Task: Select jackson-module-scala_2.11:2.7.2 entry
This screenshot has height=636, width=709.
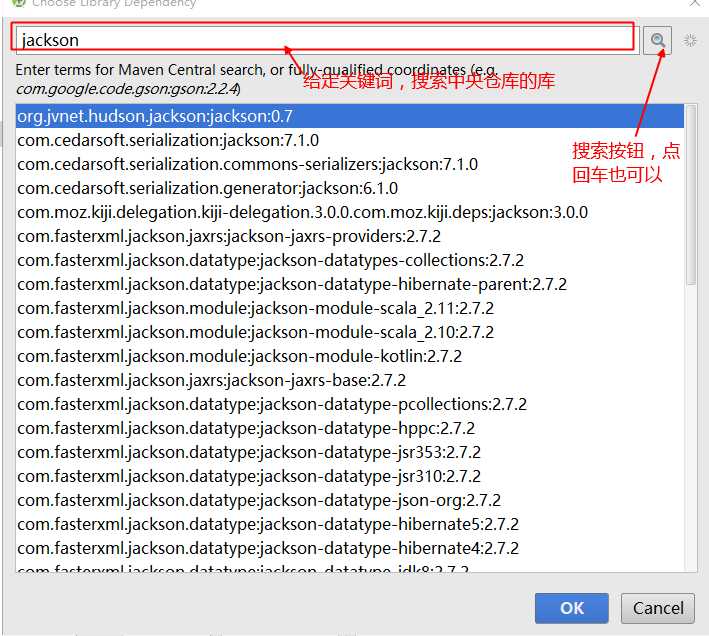Action: 350,308
